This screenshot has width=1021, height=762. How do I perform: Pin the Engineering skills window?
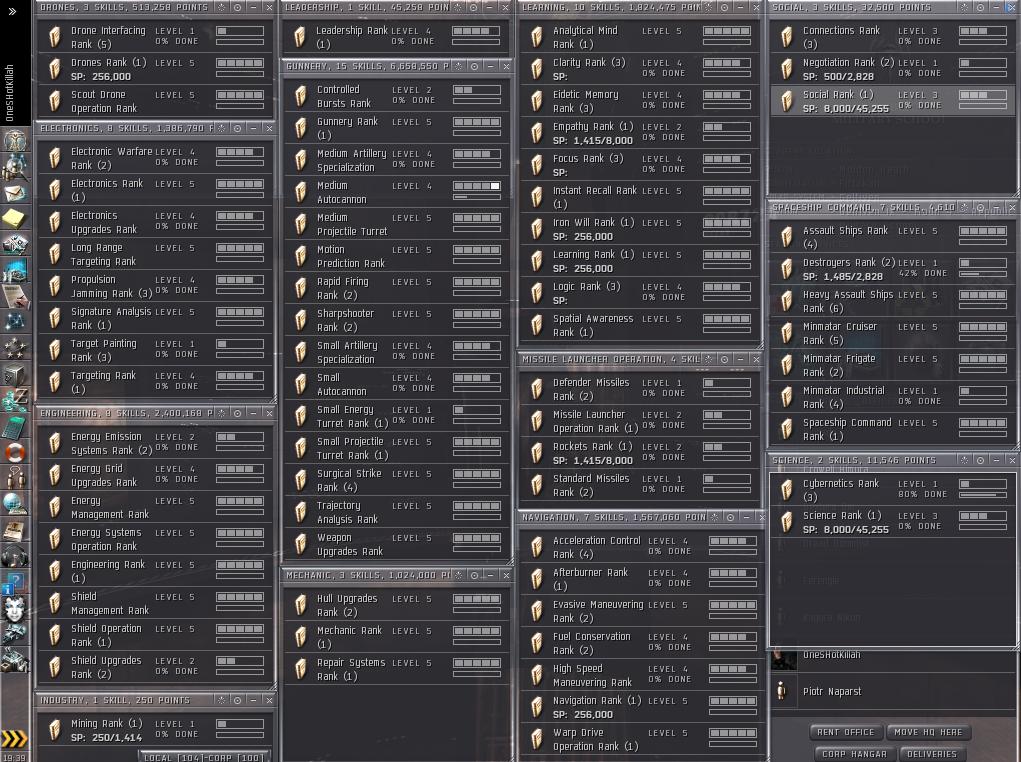[x=221, y=413]
